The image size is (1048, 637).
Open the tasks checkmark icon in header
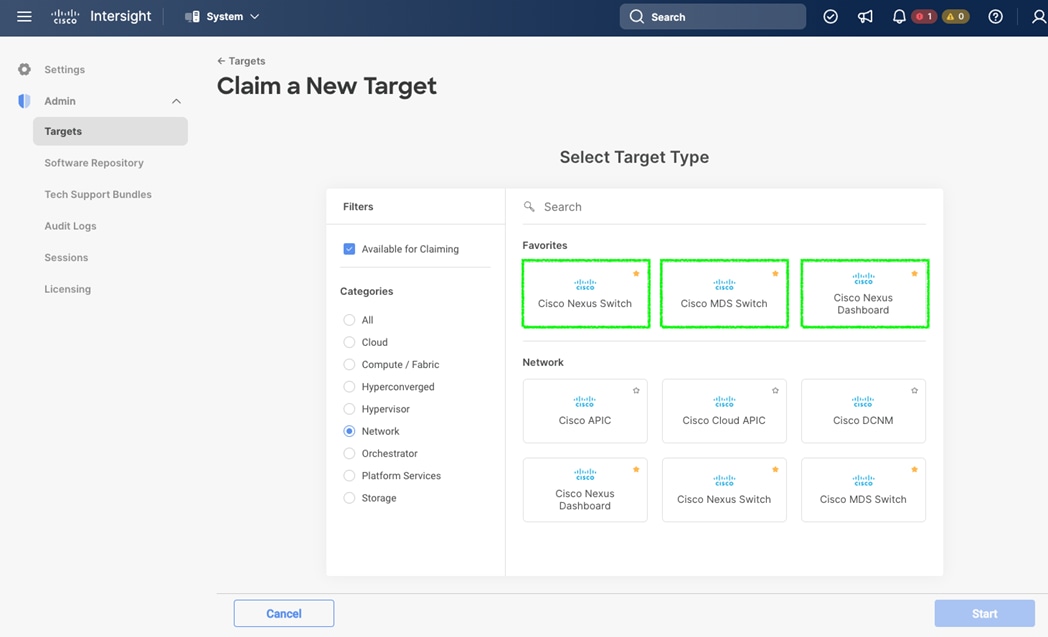(x=830, y=17)
